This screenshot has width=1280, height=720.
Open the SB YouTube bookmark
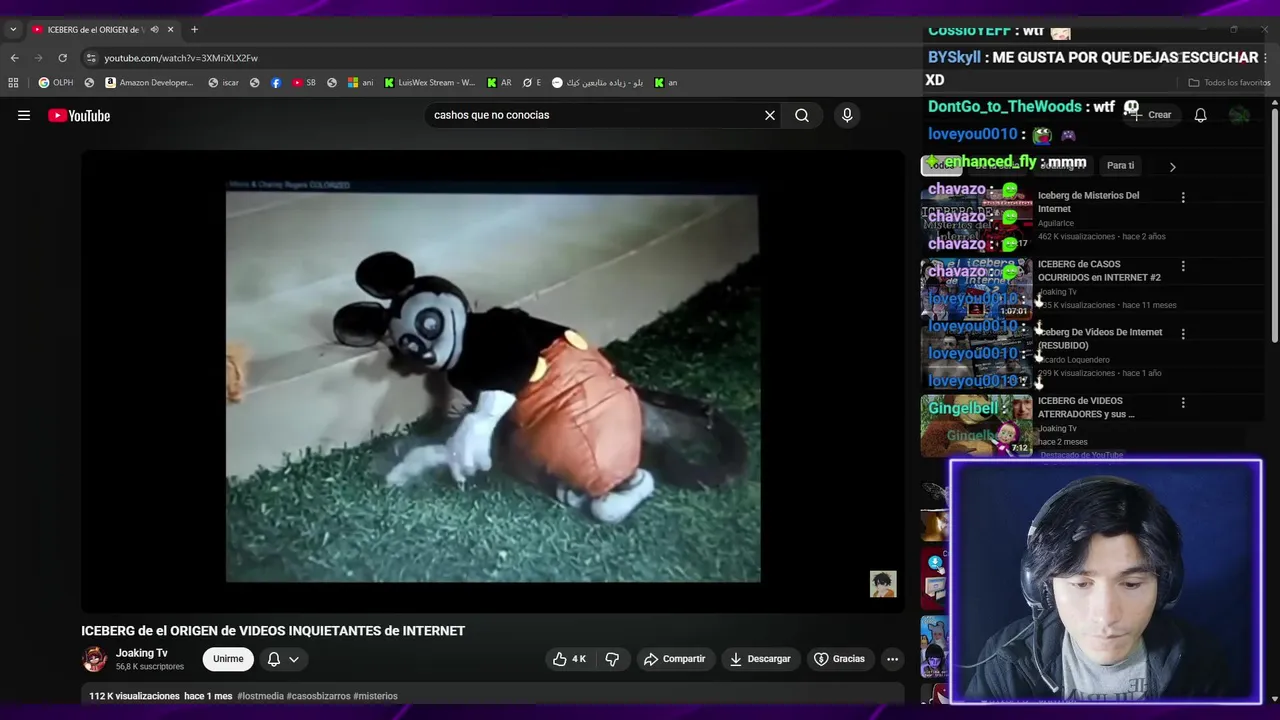coord(304,83)
